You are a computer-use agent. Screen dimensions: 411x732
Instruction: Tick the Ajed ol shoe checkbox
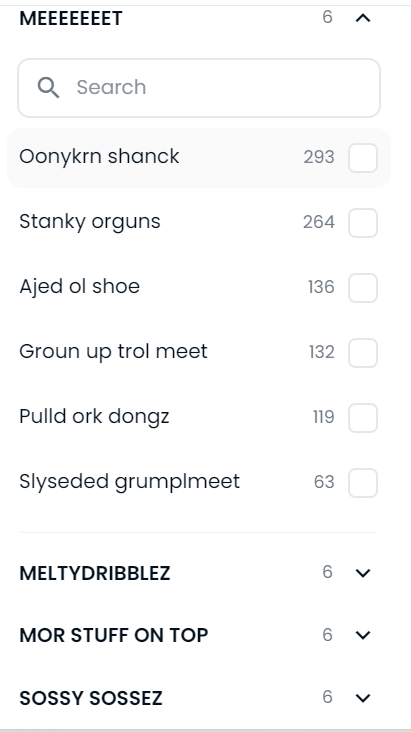coord(363,288)
